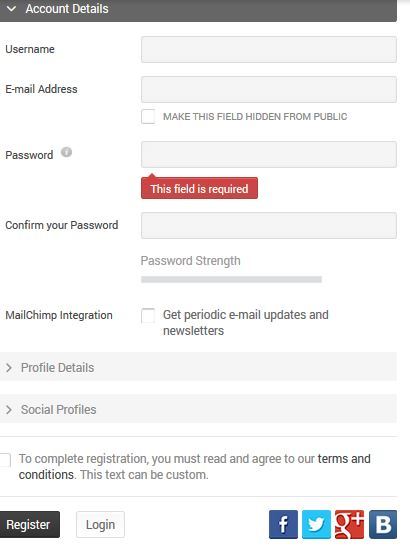
Task: Check Make this field hidden from public
Action: (148, 116)
